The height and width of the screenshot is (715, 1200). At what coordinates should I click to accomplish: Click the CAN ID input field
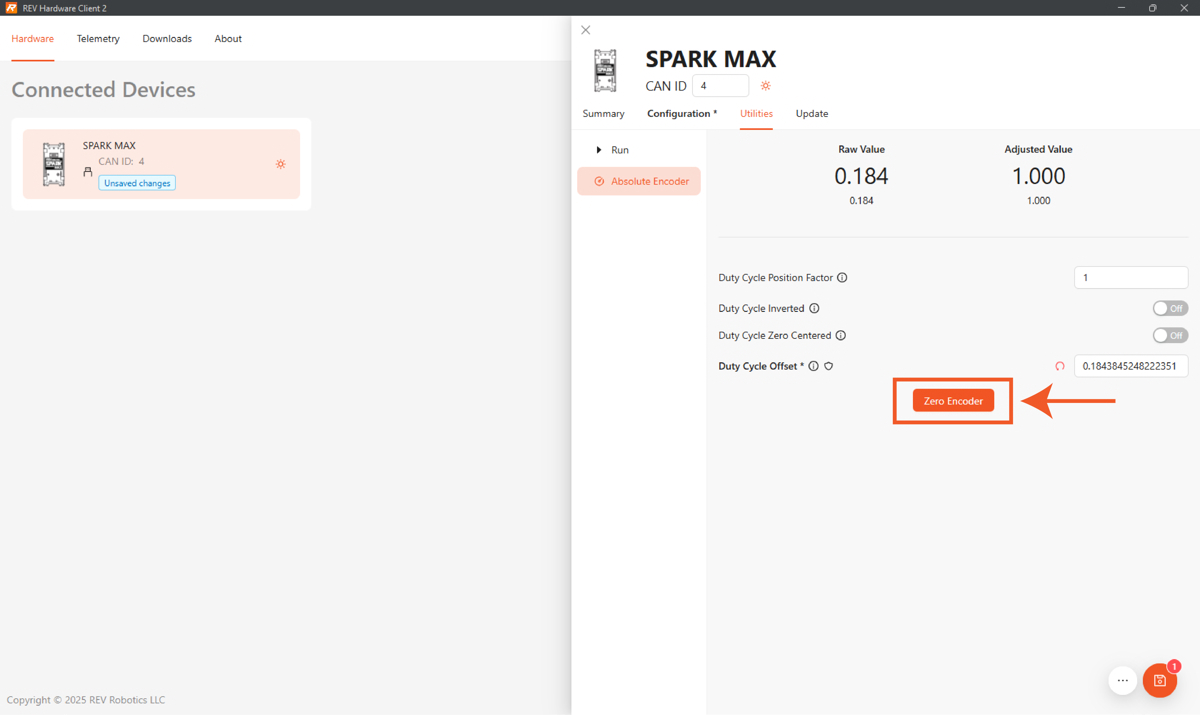click(720, 86)
